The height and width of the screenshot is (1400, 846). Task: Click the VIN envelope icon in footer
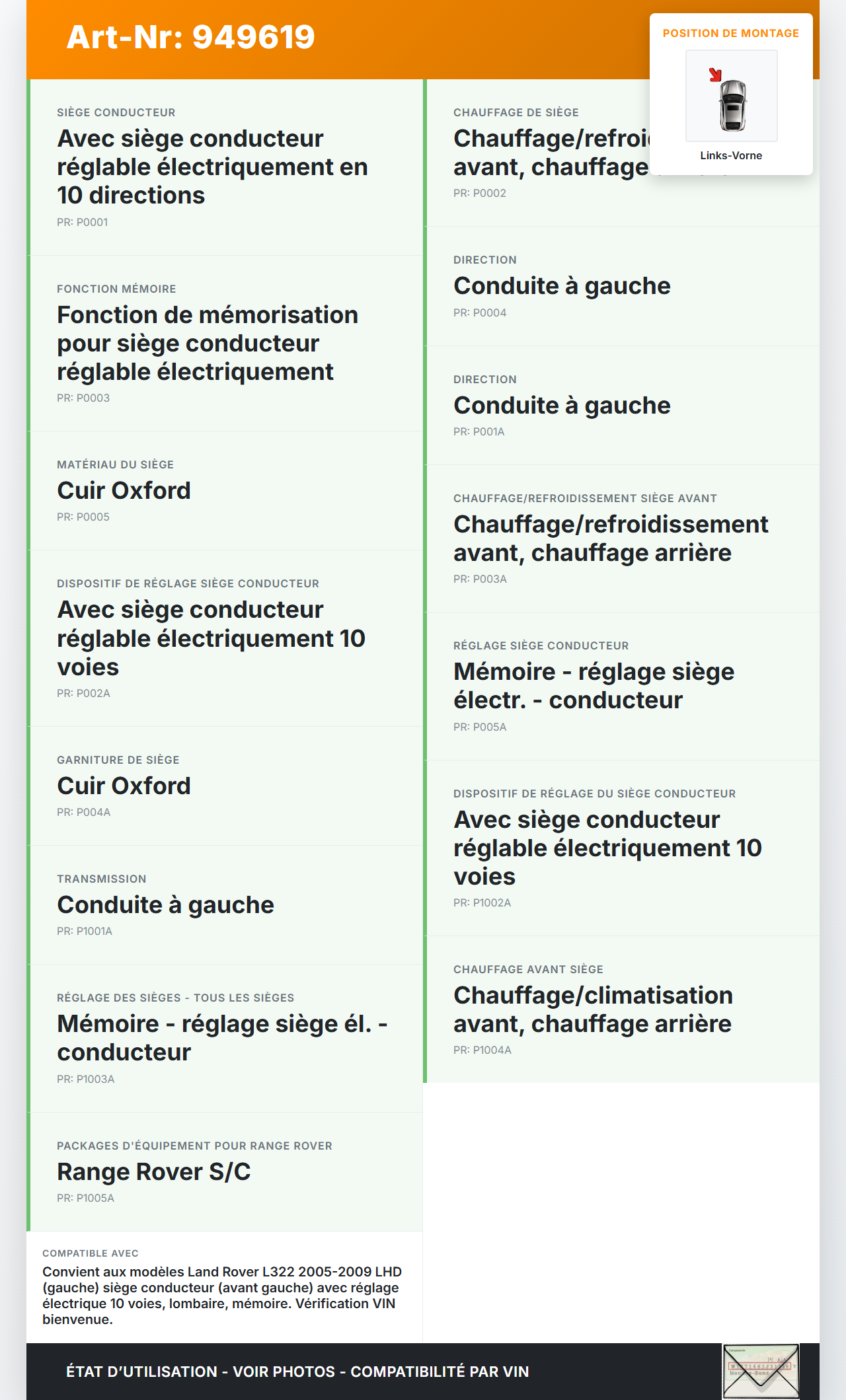click(760, 1371)
